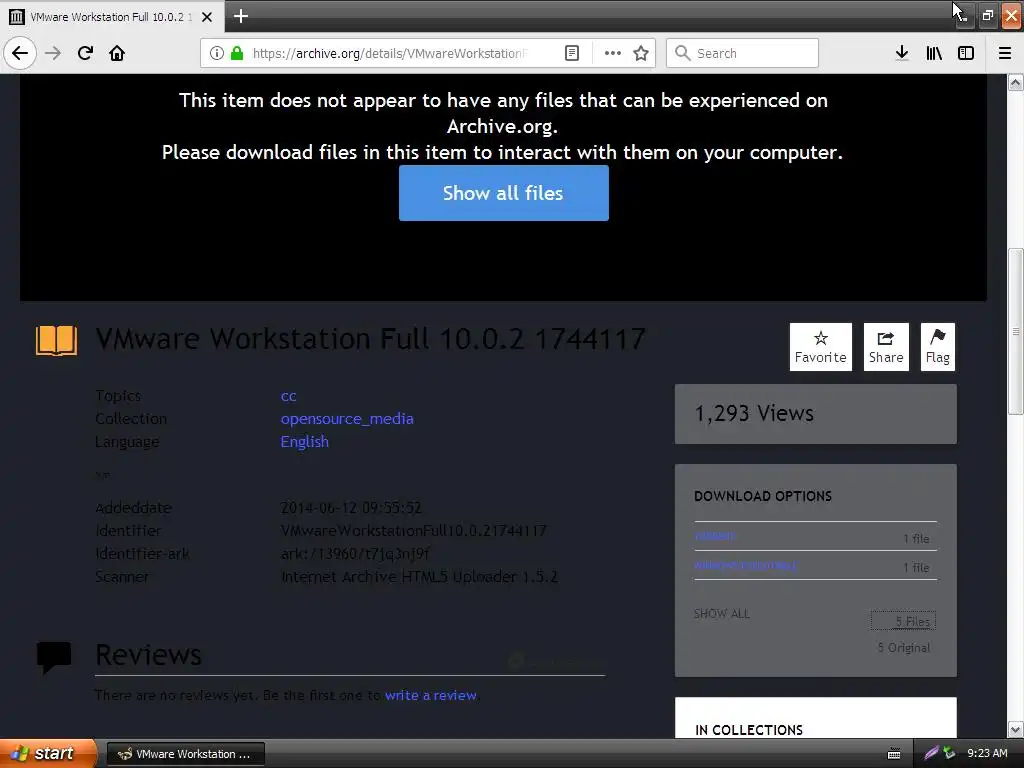Click the Show all files button
The height and width of the screenshot is (768, 1024).
click(x=504, y=193)
